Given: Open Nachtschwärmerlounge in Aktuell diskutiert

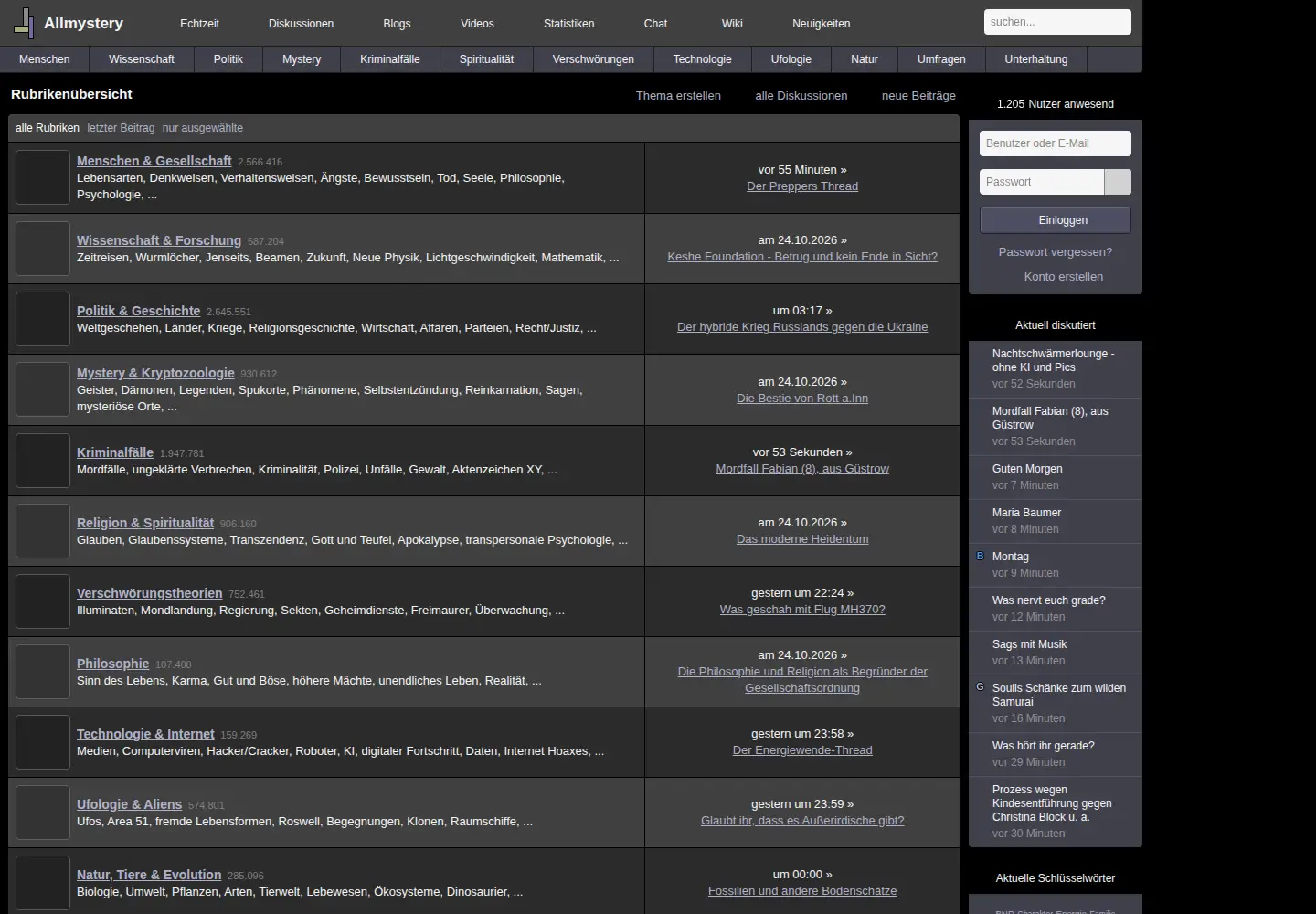Looking at the screenshot, I should pyautogui.click(x=1053, y=360).
